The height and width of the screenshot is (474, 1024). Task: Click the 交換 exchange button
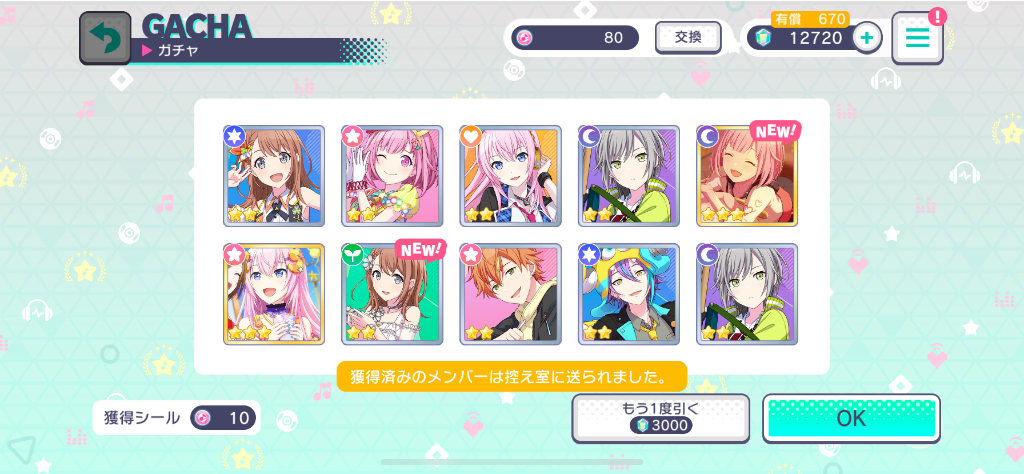[x=688, y=37]
